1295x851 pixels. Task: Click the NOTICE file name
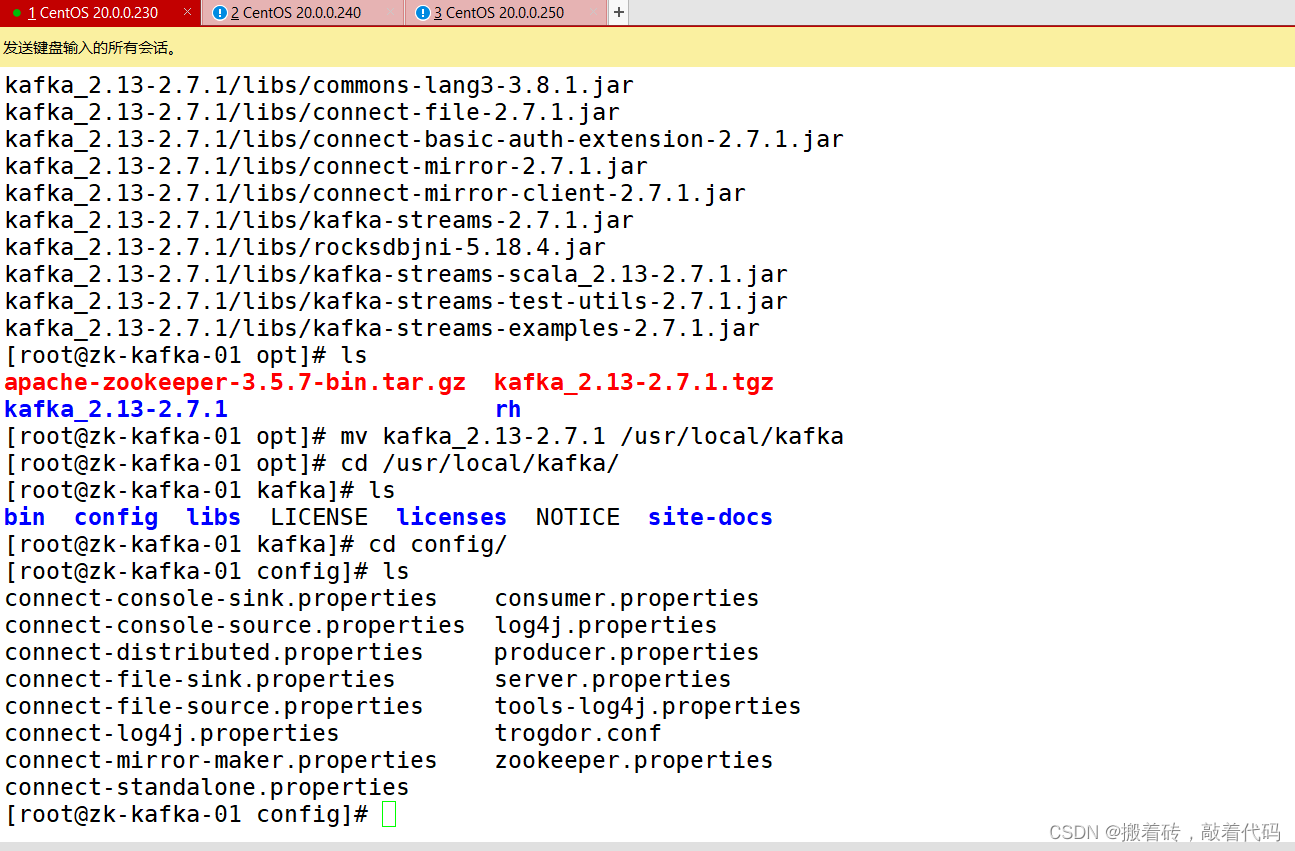578,518
